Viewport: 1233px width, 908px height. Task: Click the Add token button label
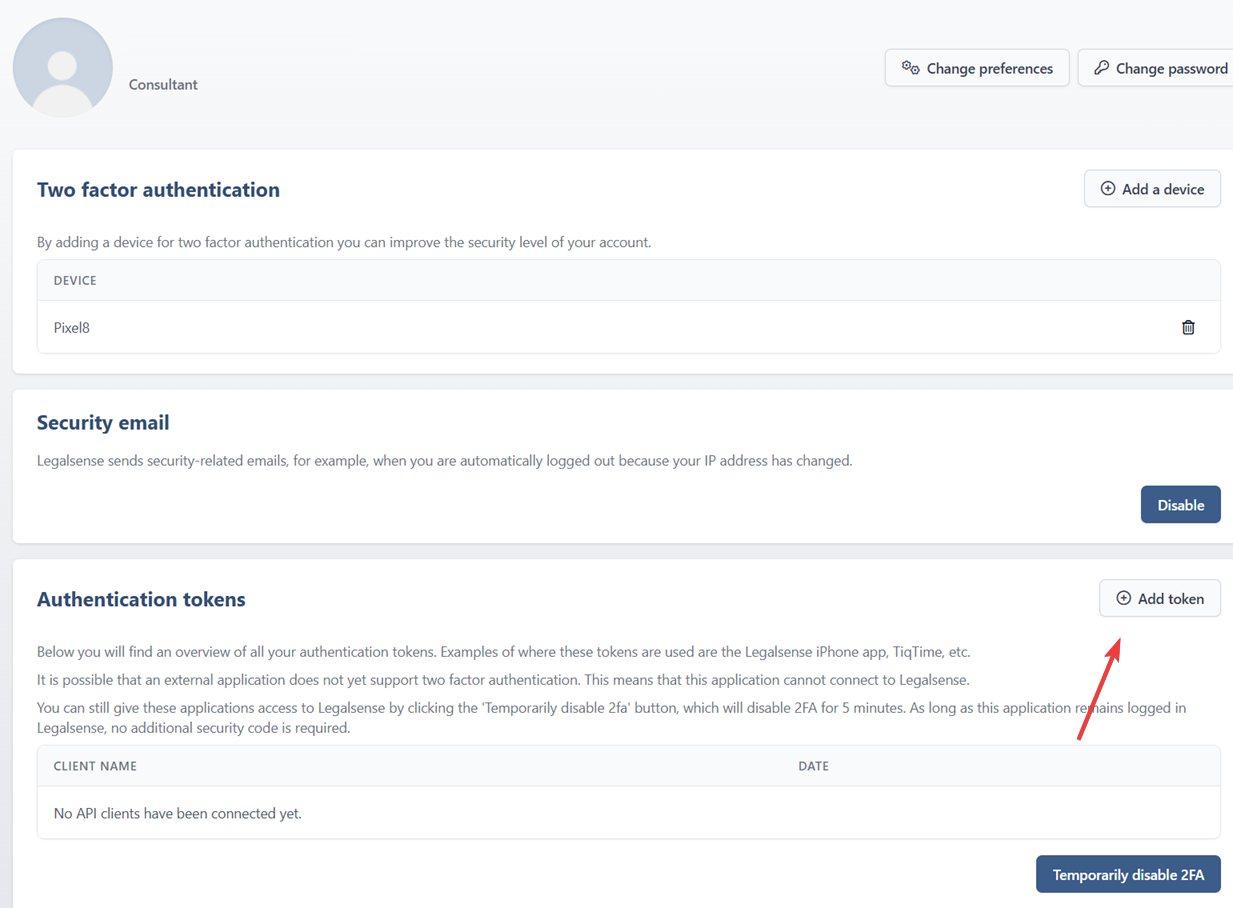(1171, 598)
